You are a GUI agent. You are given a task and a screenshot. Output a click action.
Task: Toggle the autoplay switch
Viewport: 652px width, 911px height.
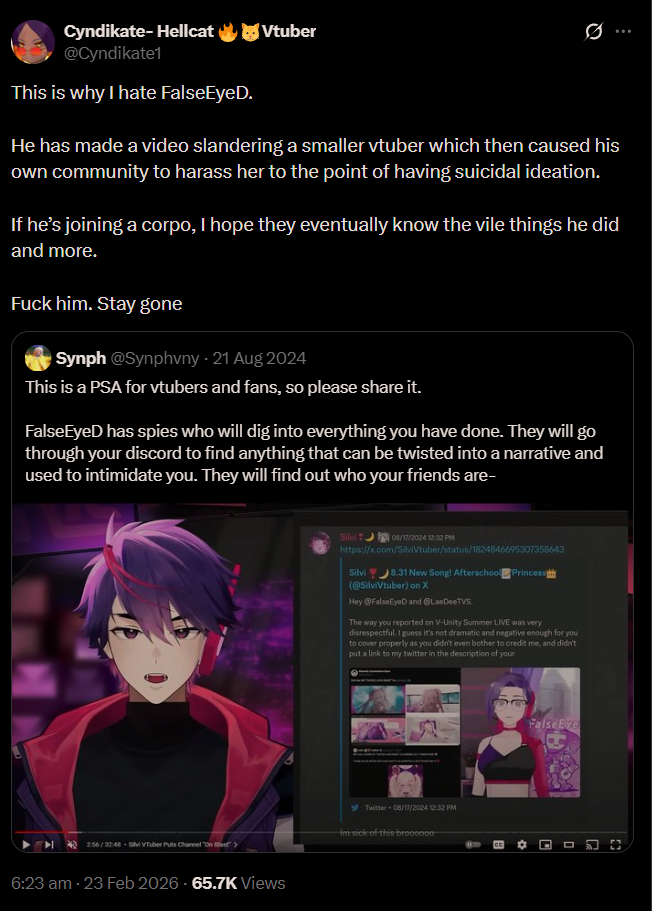(473, 845)
